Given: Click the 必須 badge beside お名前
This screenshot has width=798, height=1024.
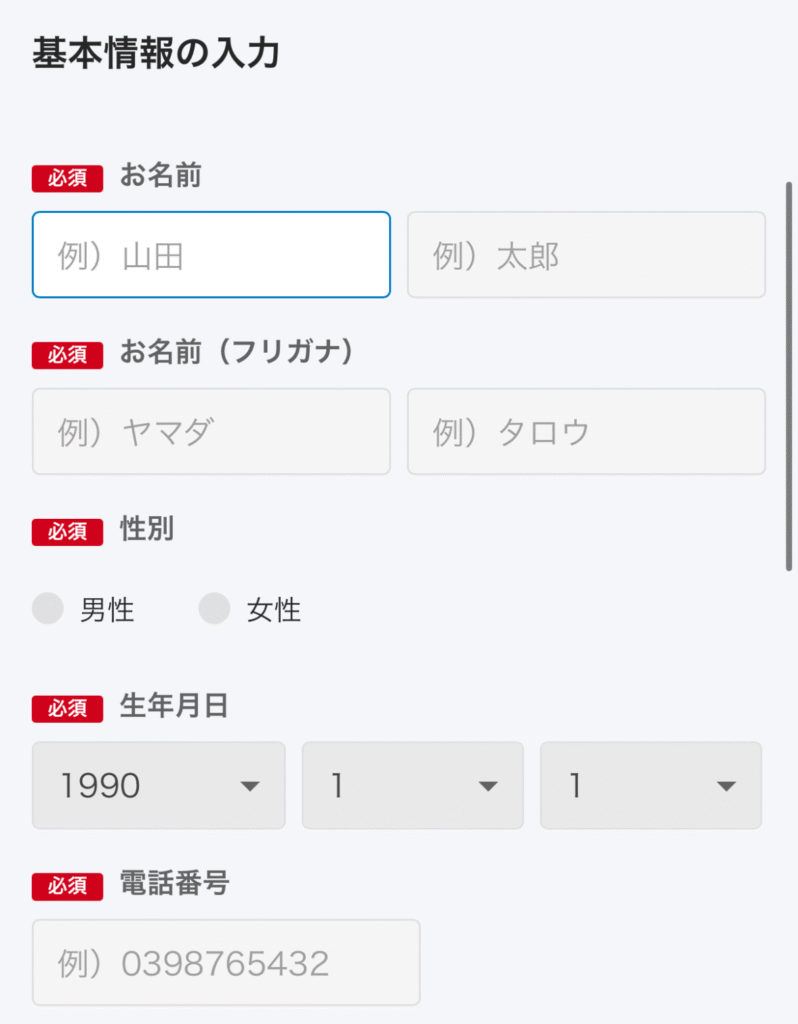Looking at the screenshot, I should (67, 179).
